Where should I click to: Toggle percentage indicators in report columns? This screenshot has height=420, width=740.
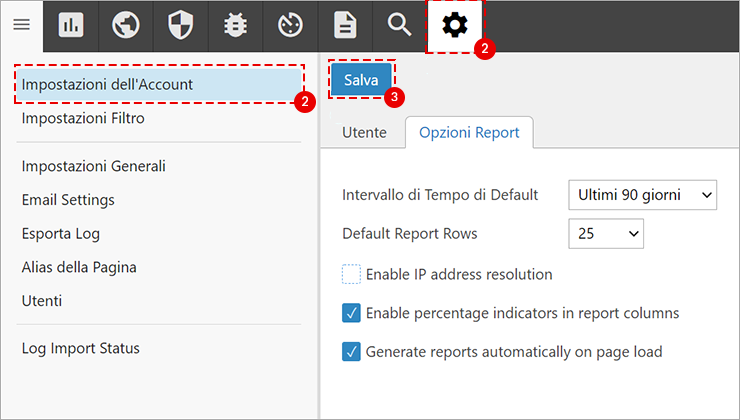coord(351,313)
